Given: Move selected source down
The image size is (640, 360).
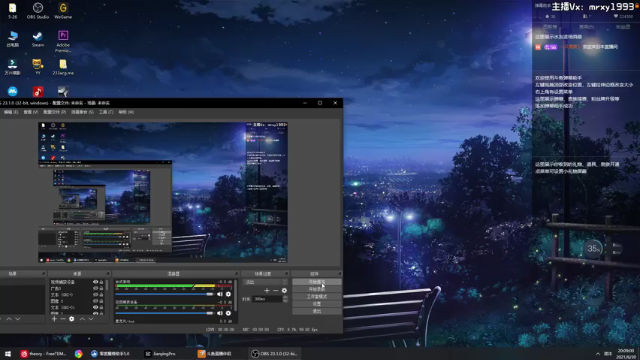Looking at the screenshot, I should click(91, 319).
